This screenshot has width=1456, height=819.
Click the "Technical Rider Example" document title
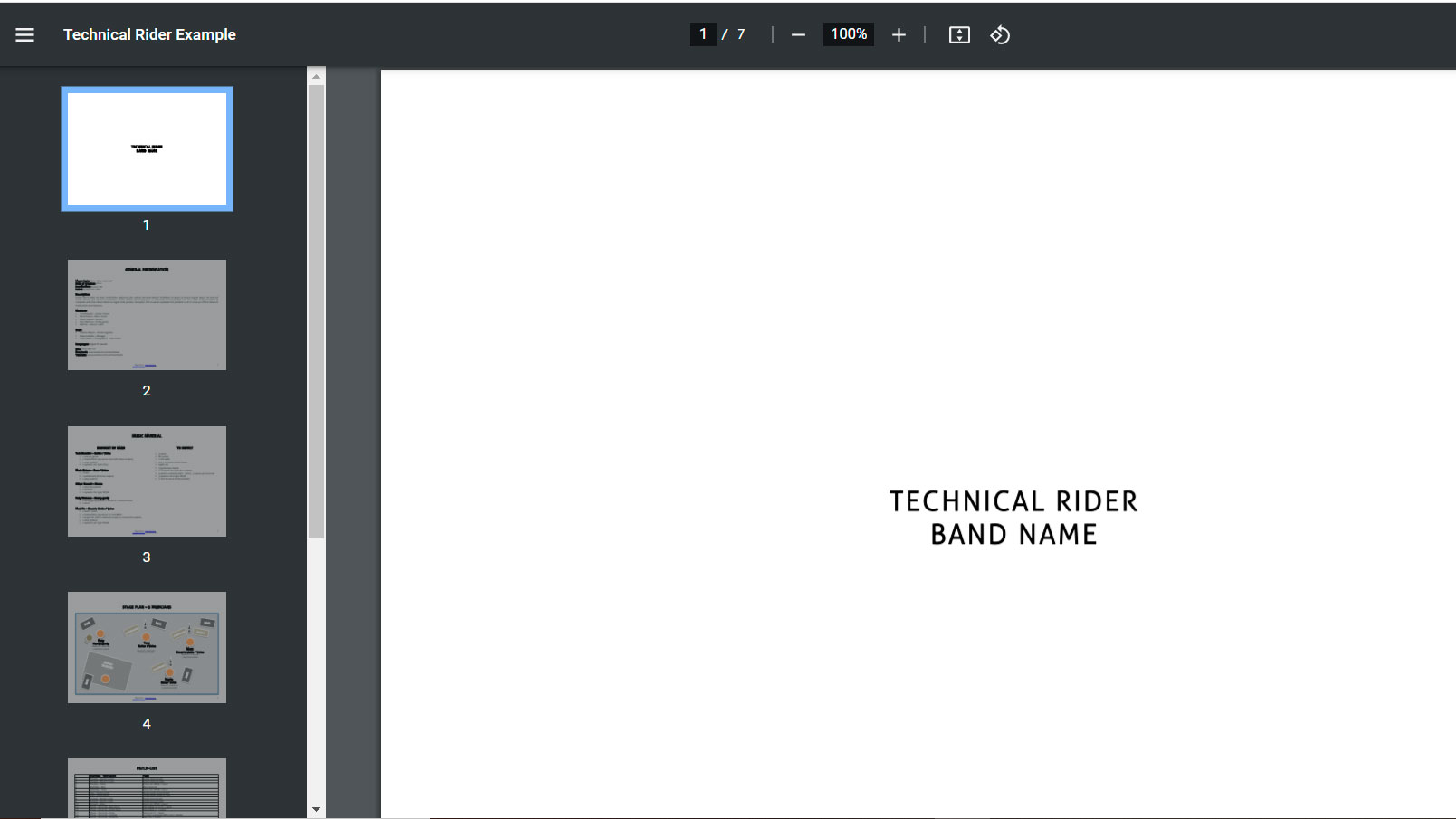149,34
